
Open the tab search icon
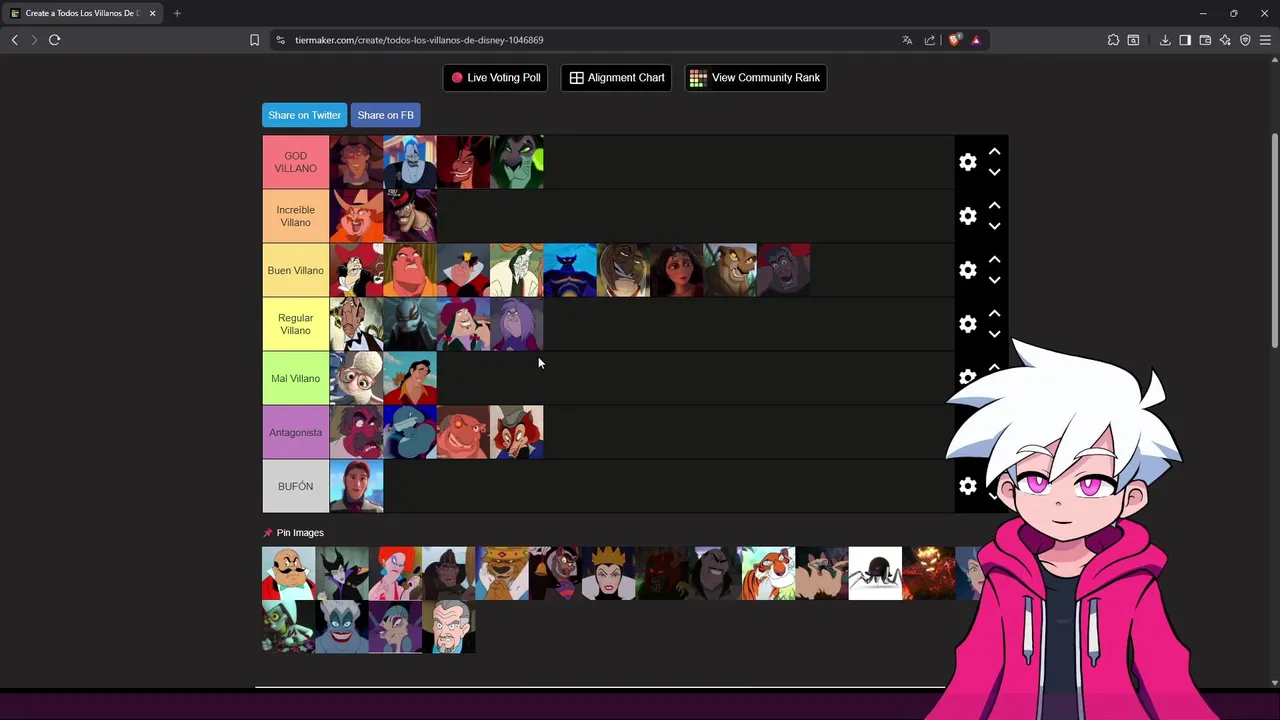1133,40
